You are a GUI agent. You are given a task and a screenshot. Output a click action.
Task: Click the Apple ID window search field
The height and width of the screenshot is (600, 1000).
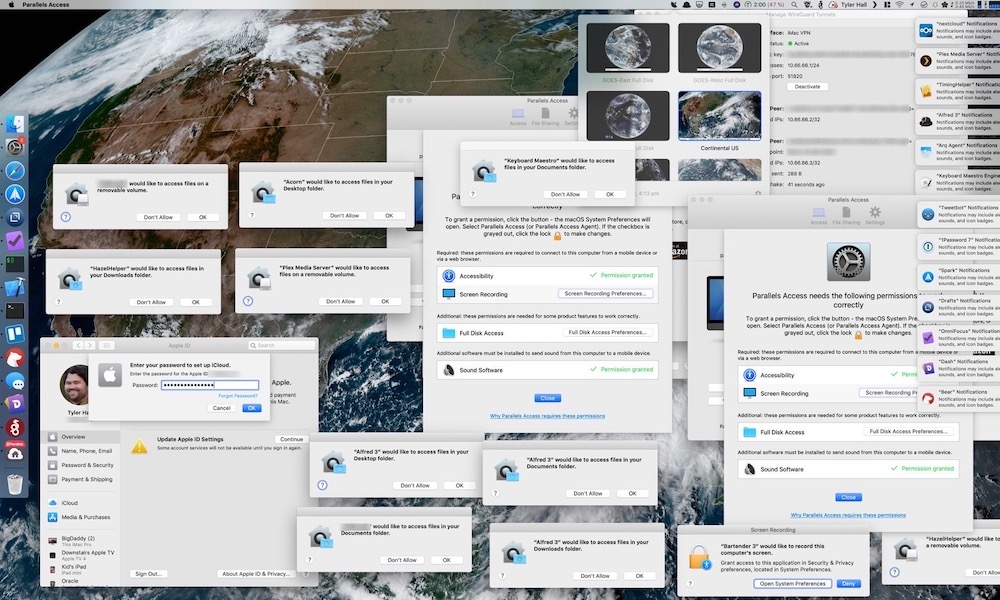pos(282,345)
